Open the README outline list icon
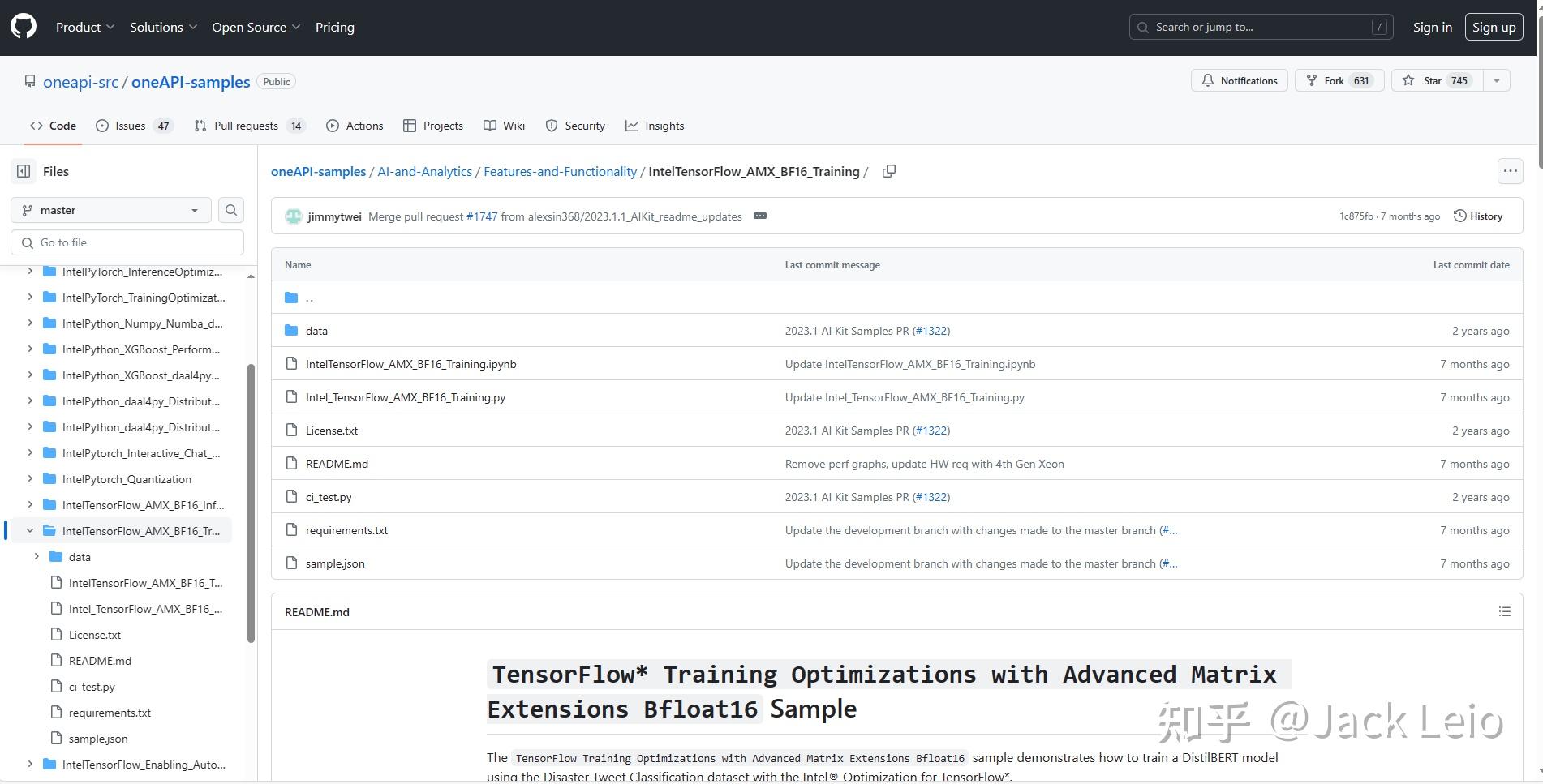Screen dimensions: 1543x784 click(1504, 612)
